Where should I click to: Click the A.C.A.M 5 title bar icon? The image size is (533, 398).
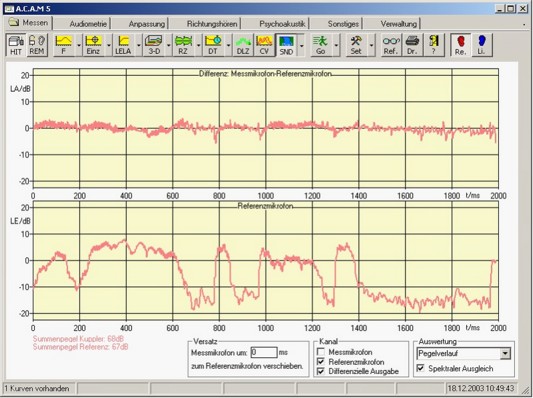click(x=9, y=9)
